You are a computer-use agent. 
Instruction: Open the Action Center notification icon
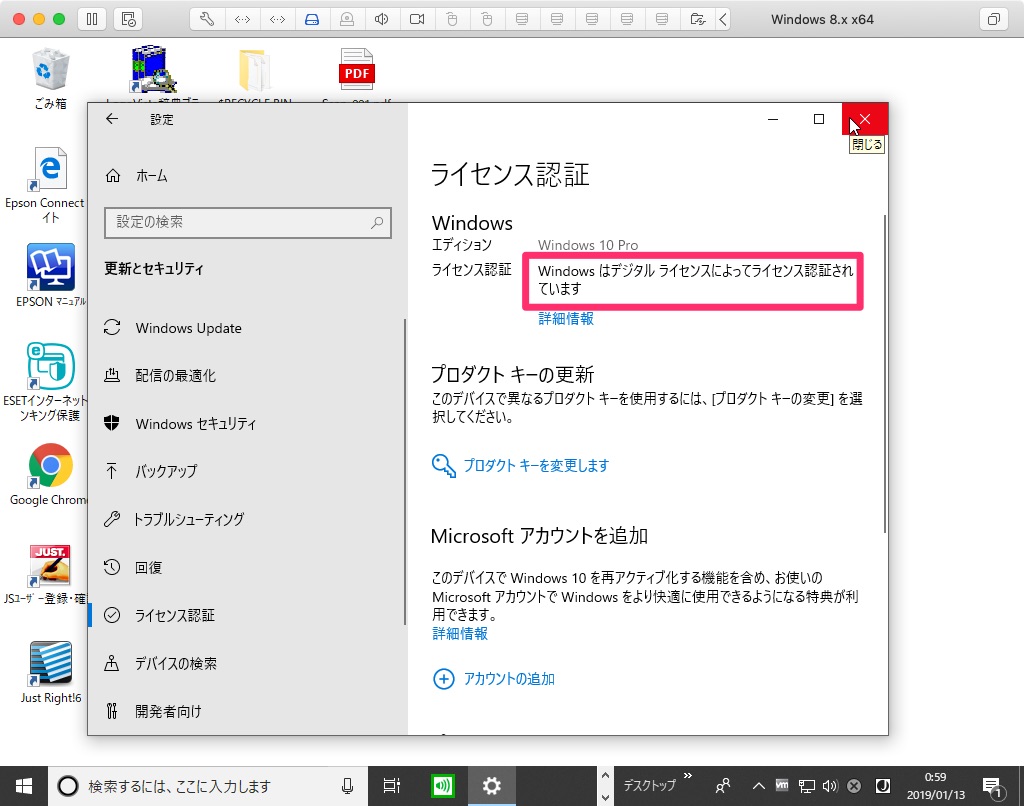click(993, 786)
